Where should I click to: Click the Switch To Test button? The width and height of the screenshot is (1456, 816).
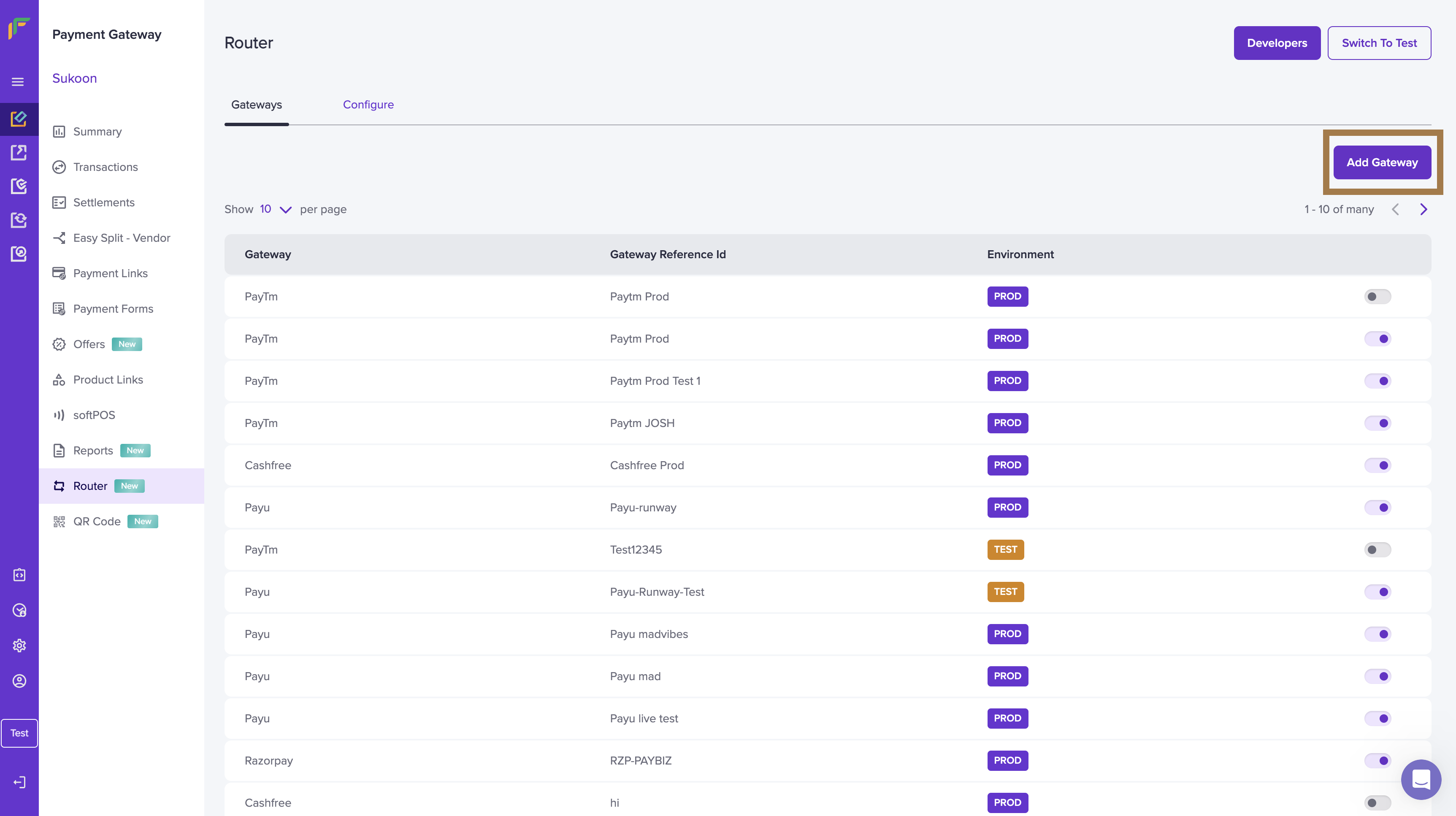[1379, 43]
